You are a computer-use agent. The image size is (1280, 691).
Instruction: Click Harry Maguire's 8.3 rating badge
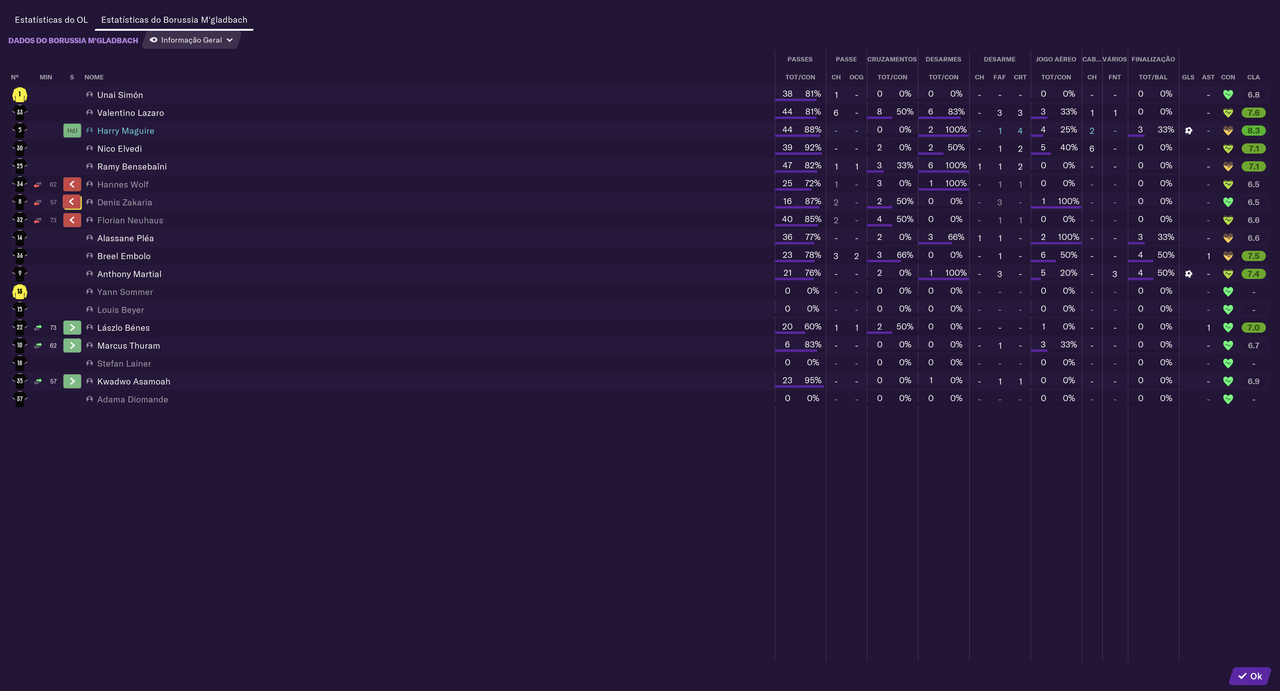coord(1254,131)
